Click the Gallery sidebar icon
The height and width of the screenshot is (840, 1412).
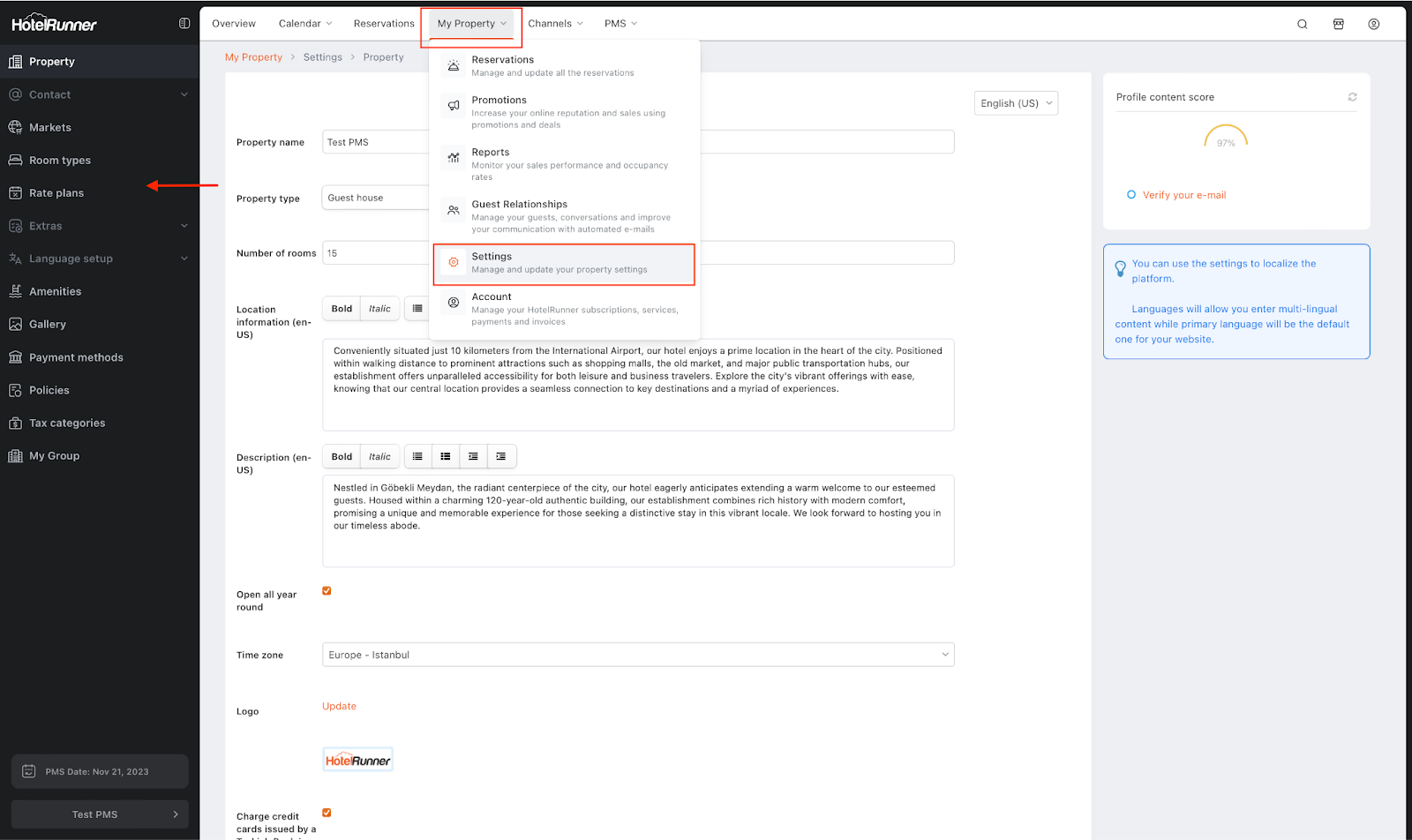pos(15,325)
